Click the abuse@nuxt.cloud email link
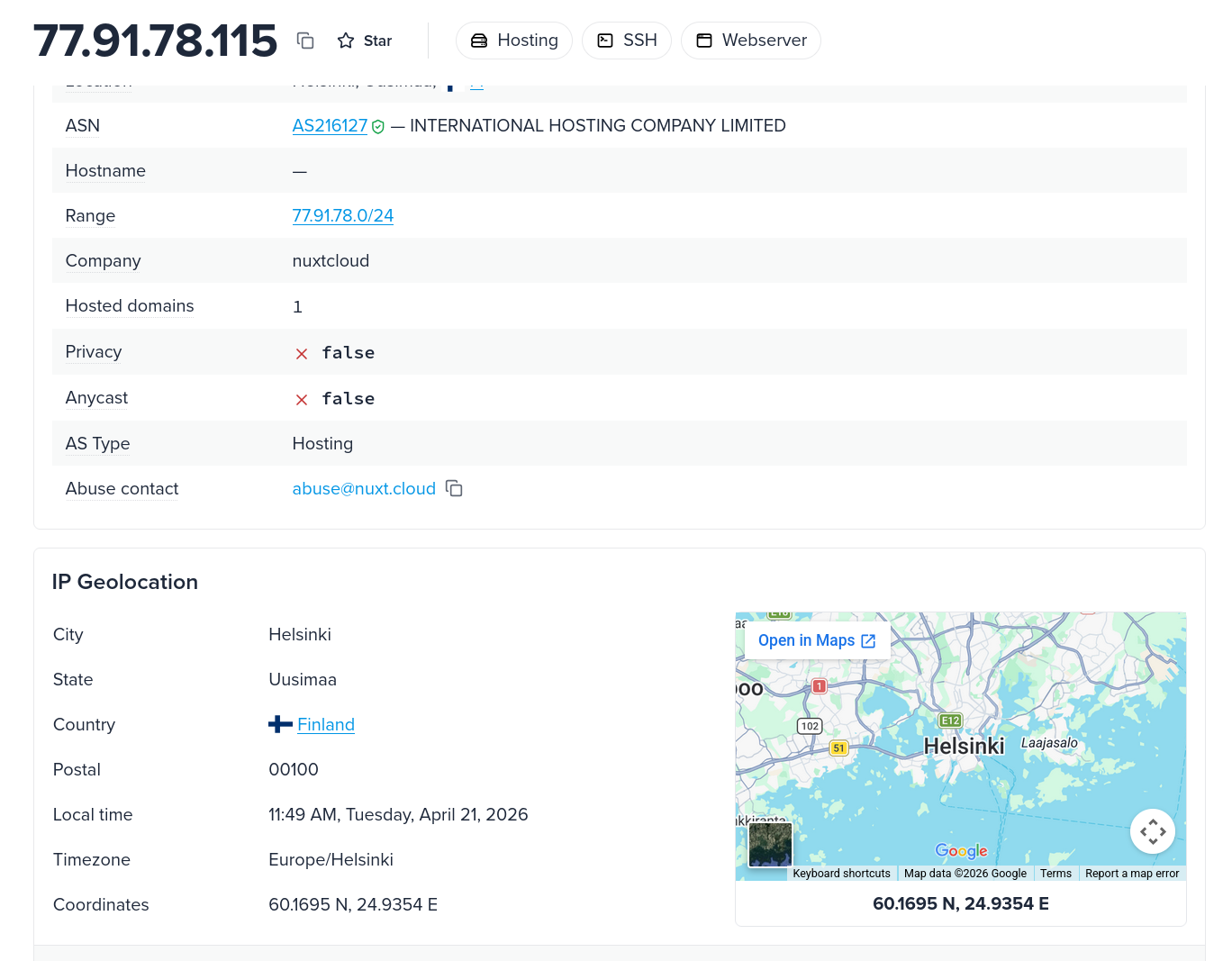This screenshot has height=961, width=1232. [364, 489]
